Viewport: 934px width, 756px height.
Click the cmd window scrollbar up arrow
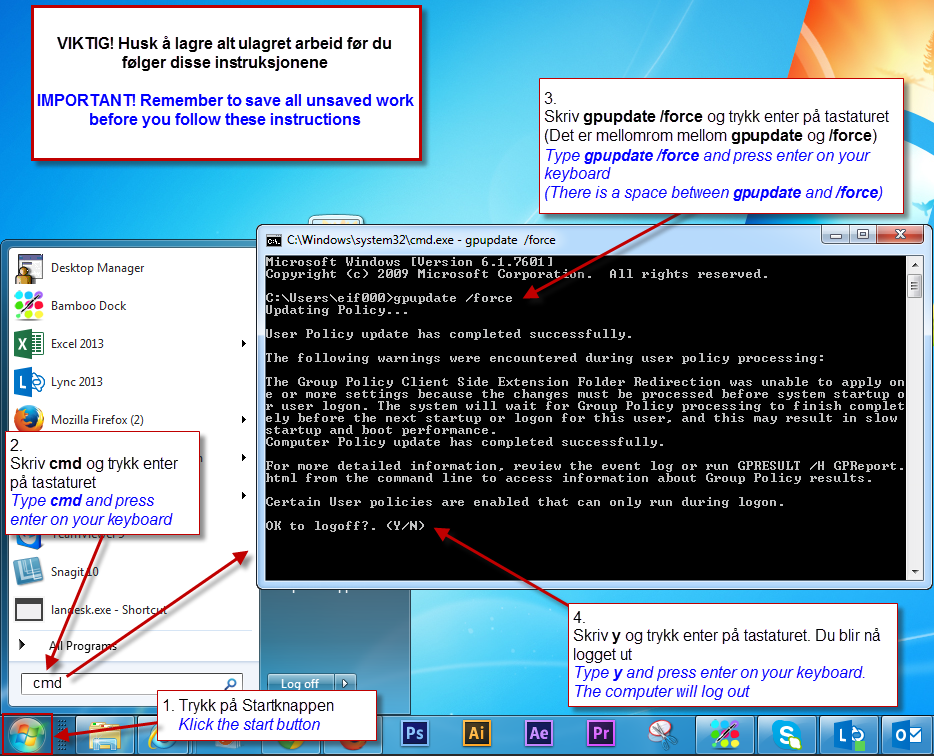click(914, 262)
